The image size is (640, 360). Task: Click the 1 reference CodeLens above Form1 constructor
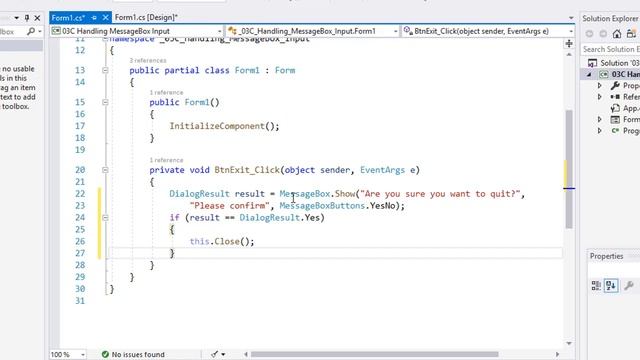[x=166, y=92]
